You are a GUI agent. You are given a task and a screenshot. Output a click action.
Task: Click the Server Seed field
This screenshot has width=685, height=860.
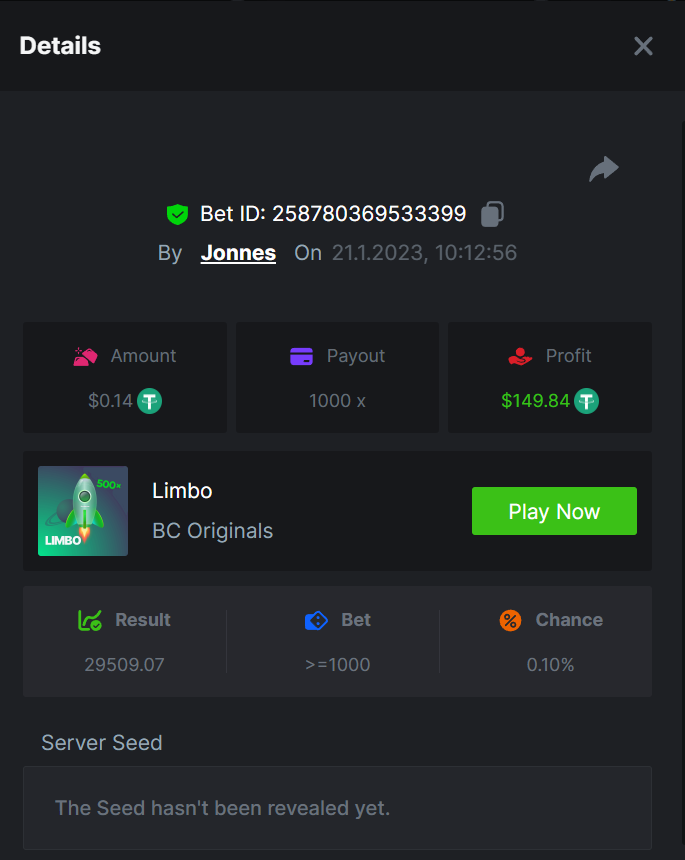coord(337,807)
